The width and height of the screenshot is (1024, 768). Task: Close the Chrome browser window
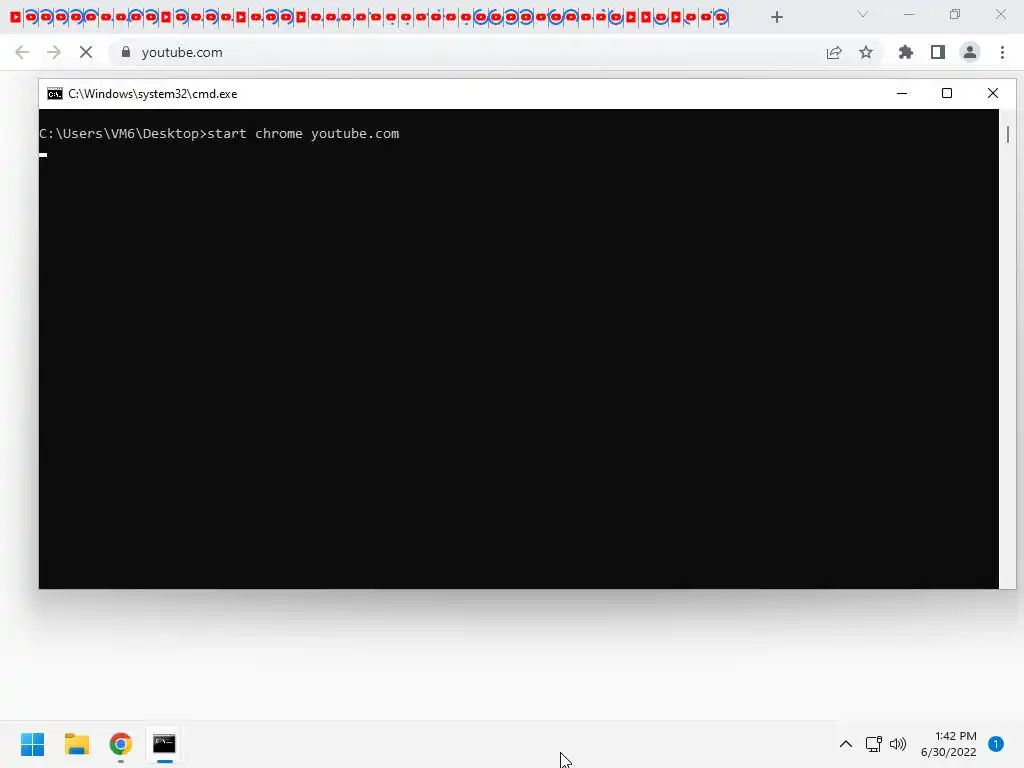[x=1000, y=14]
